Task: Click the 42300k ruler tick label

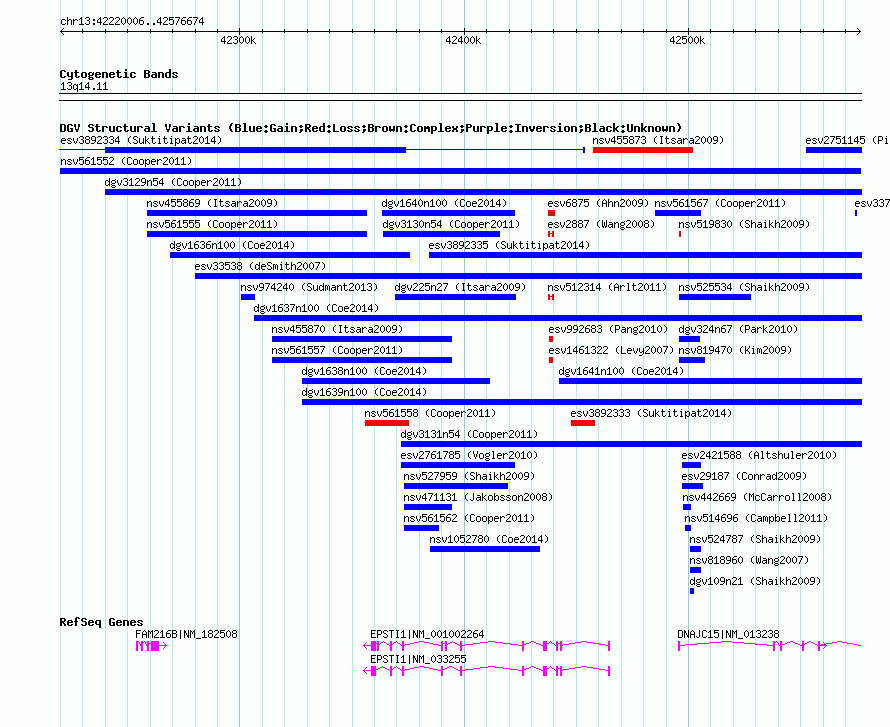Action: pyautogui.click(x=238, y=40)
